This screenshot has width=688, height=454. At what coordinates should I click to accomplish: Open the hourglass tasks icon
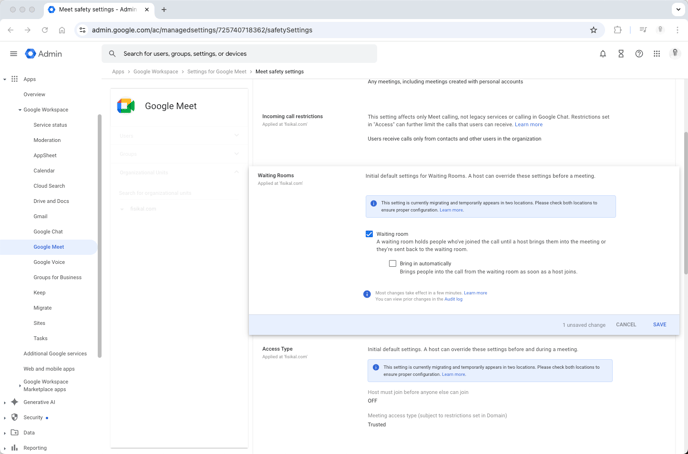click(x=621, y=54)
